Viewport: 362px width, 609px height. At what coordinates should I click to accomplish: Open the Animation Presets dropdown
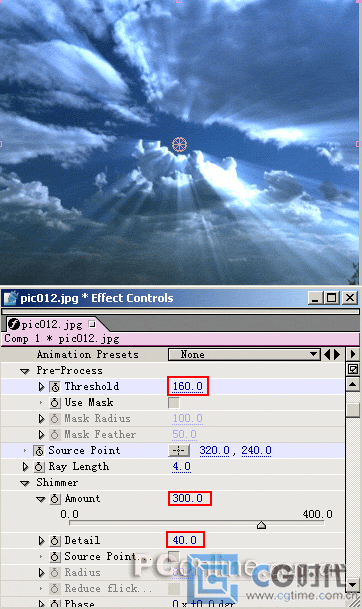[244, 354]
